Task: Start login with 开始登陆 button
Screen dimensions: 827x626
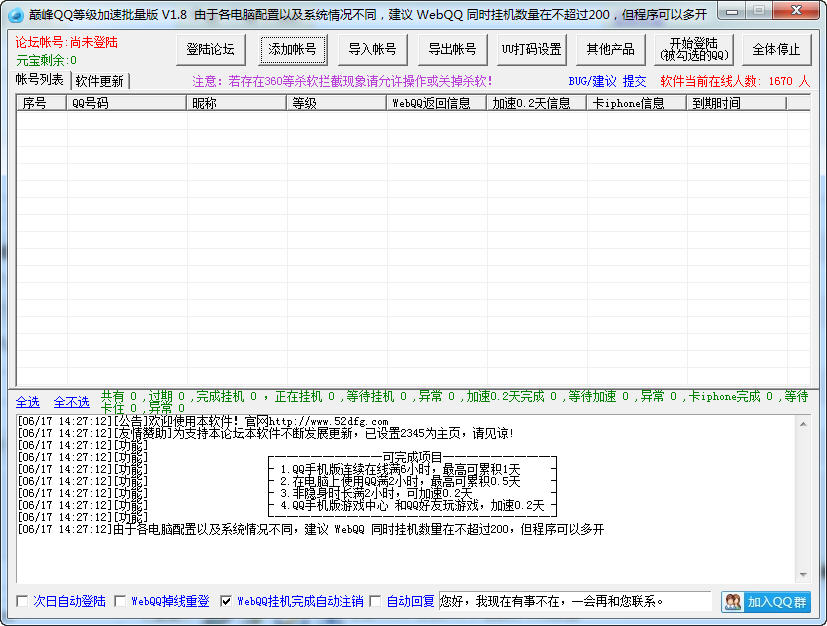Action: pyautogui.click(x=694, y=50)
